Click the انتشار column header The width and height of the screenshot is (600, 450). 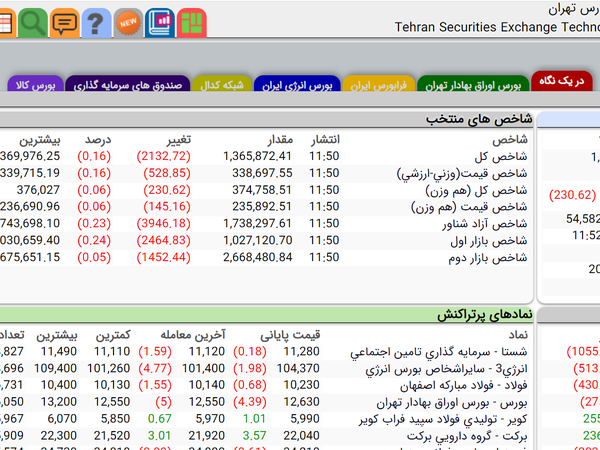tap(325, 140)
